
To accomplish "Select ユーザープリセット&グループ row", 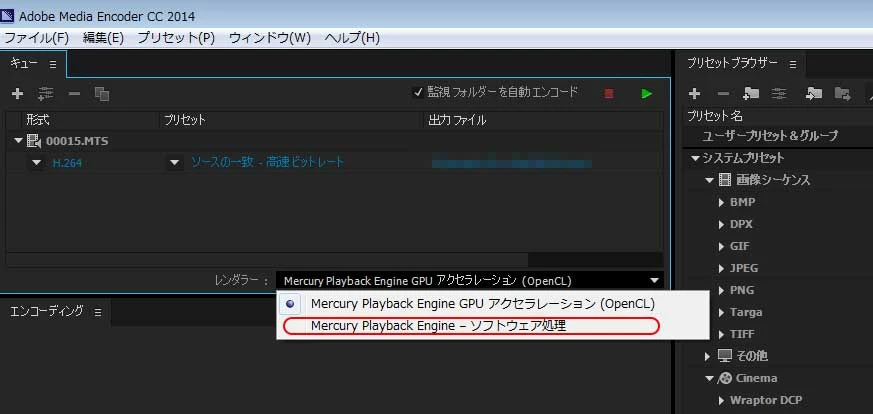I will (x=770, y=136).
